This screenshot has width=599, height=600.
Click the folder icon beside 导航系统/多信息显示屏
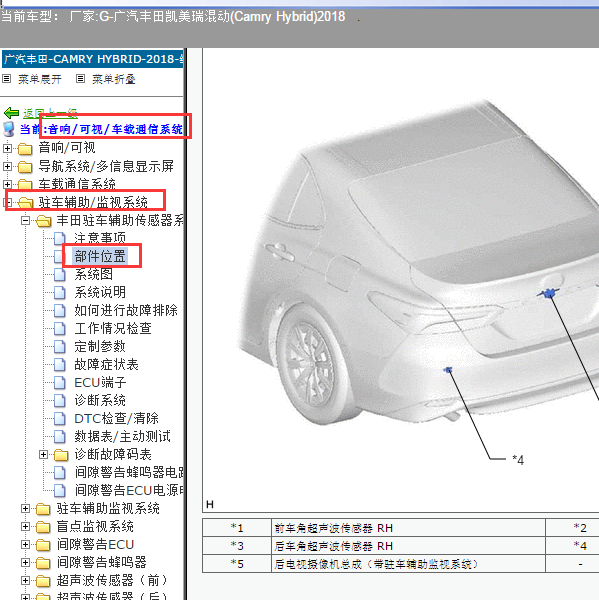[x=25, y=167]
